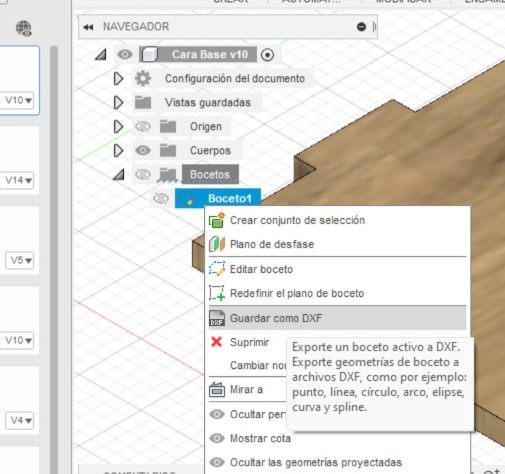Screen dimensions: 505x474
Task: Show the hidden Origen folder
Action: [x=143, y=126]
